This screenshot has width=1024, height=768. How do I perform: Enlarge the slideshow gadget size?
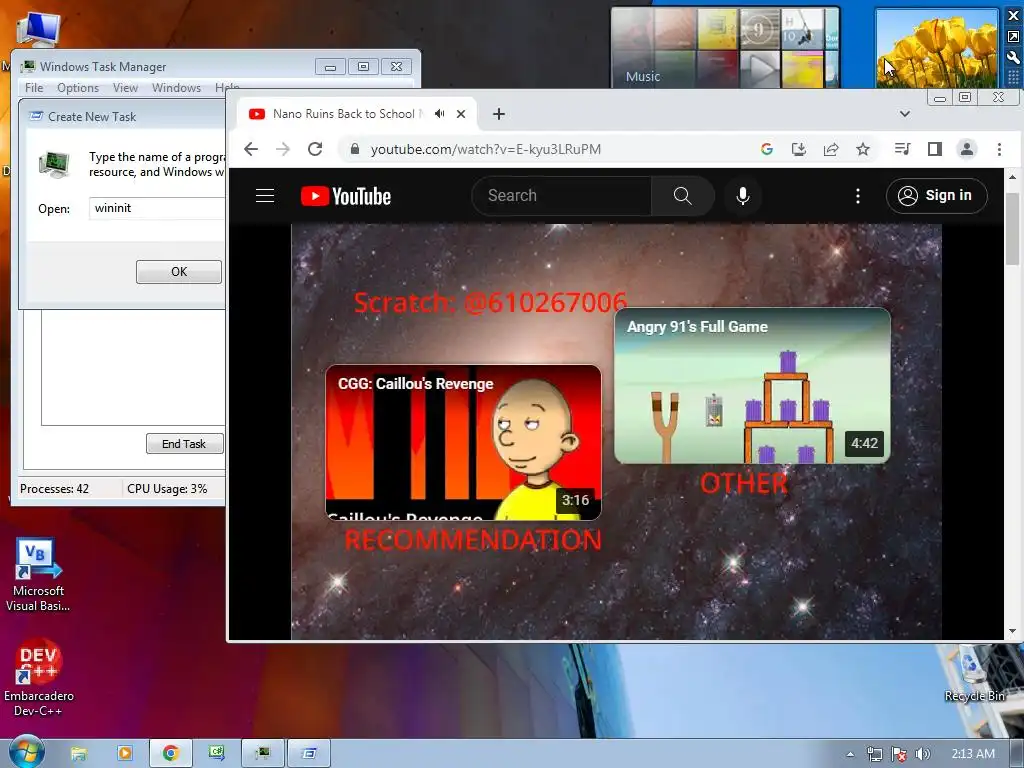pyautogui.click(x=1014, y=37)
